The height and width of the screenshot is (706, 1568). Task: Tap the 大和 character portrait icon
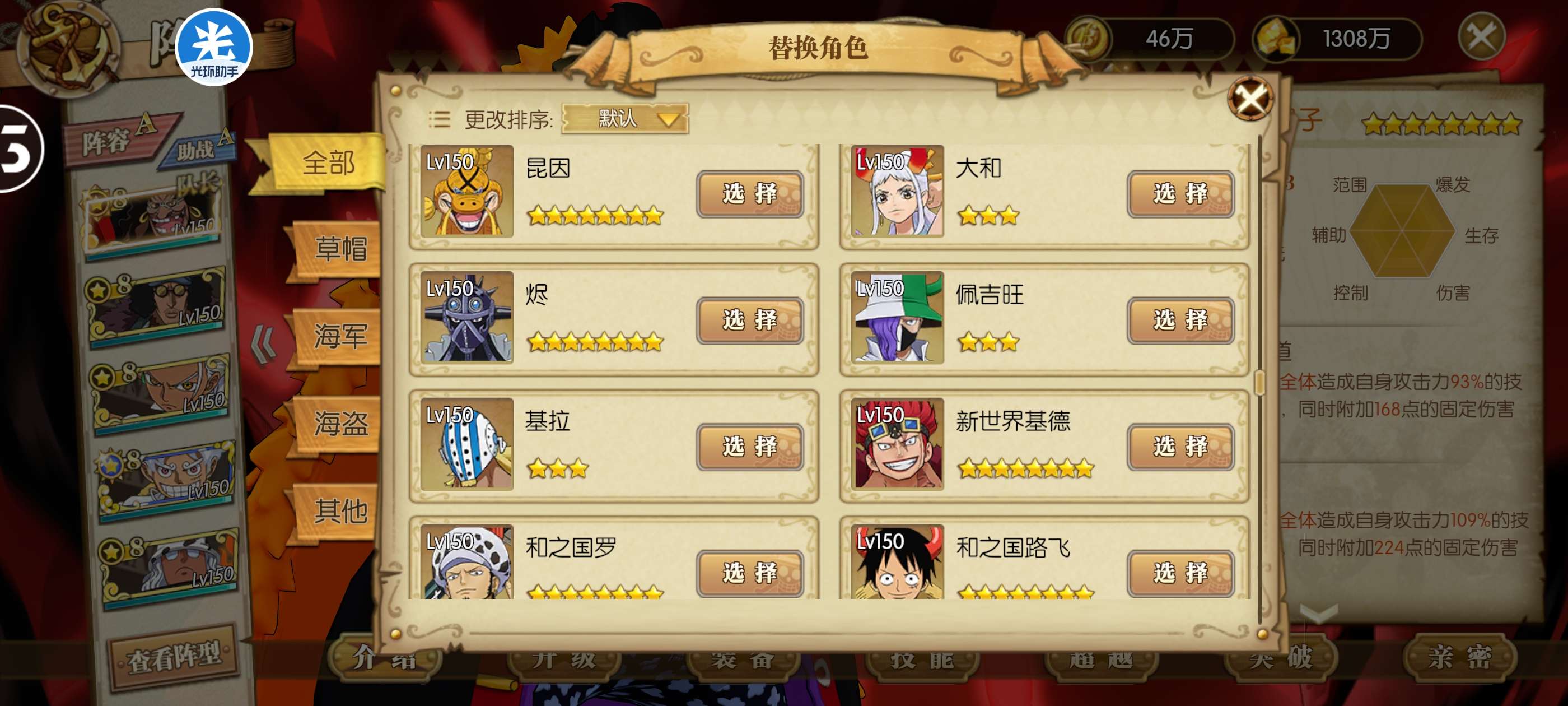(x=897, y=191)
